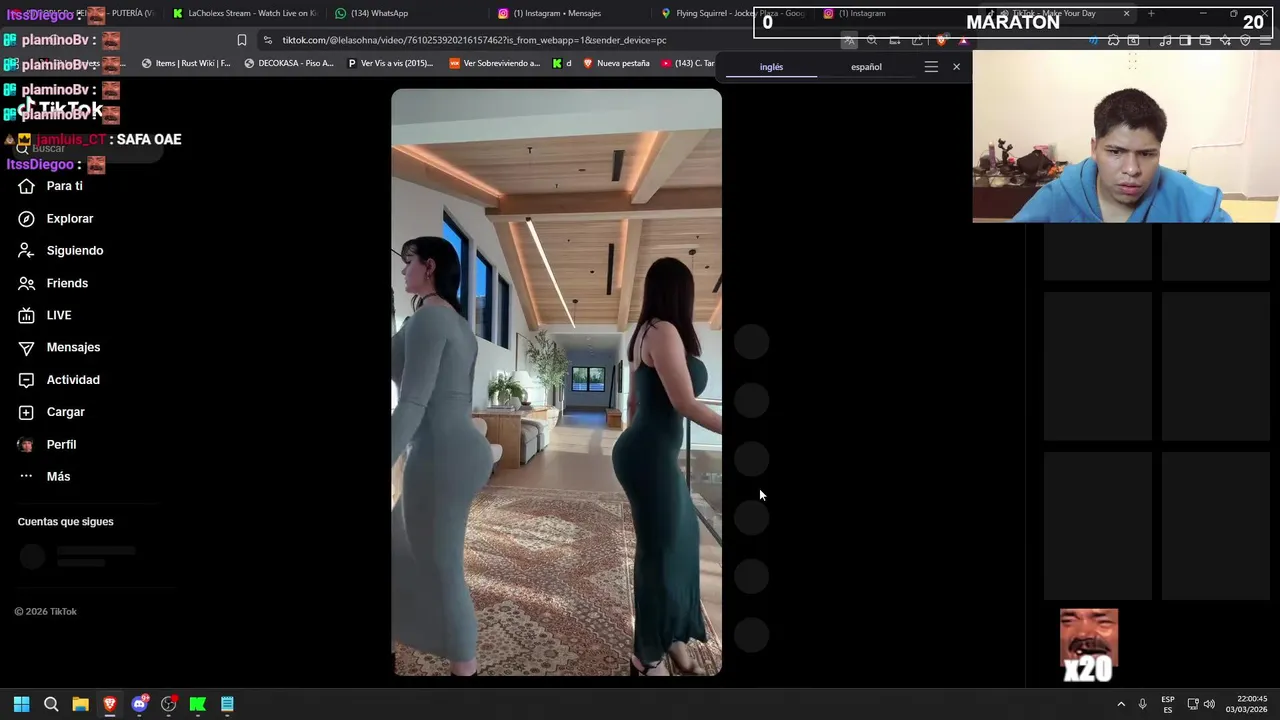The height and width of the screenshot is (720, 1280).
Task: Open the Siguiendo section
Action: pos(75,250)
